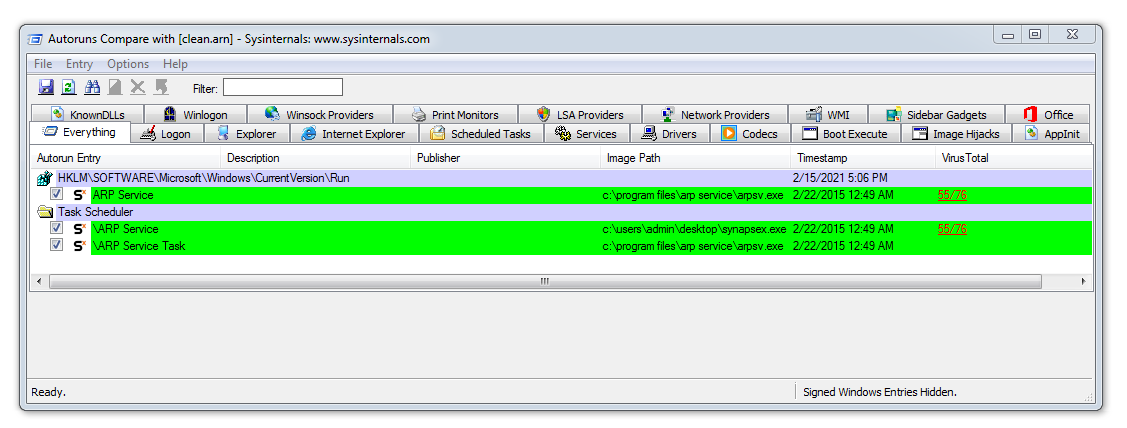Sort by Image Path column header
This screenshot has width=1127, height=428.
pyautogui.click(x=695, y=158)
